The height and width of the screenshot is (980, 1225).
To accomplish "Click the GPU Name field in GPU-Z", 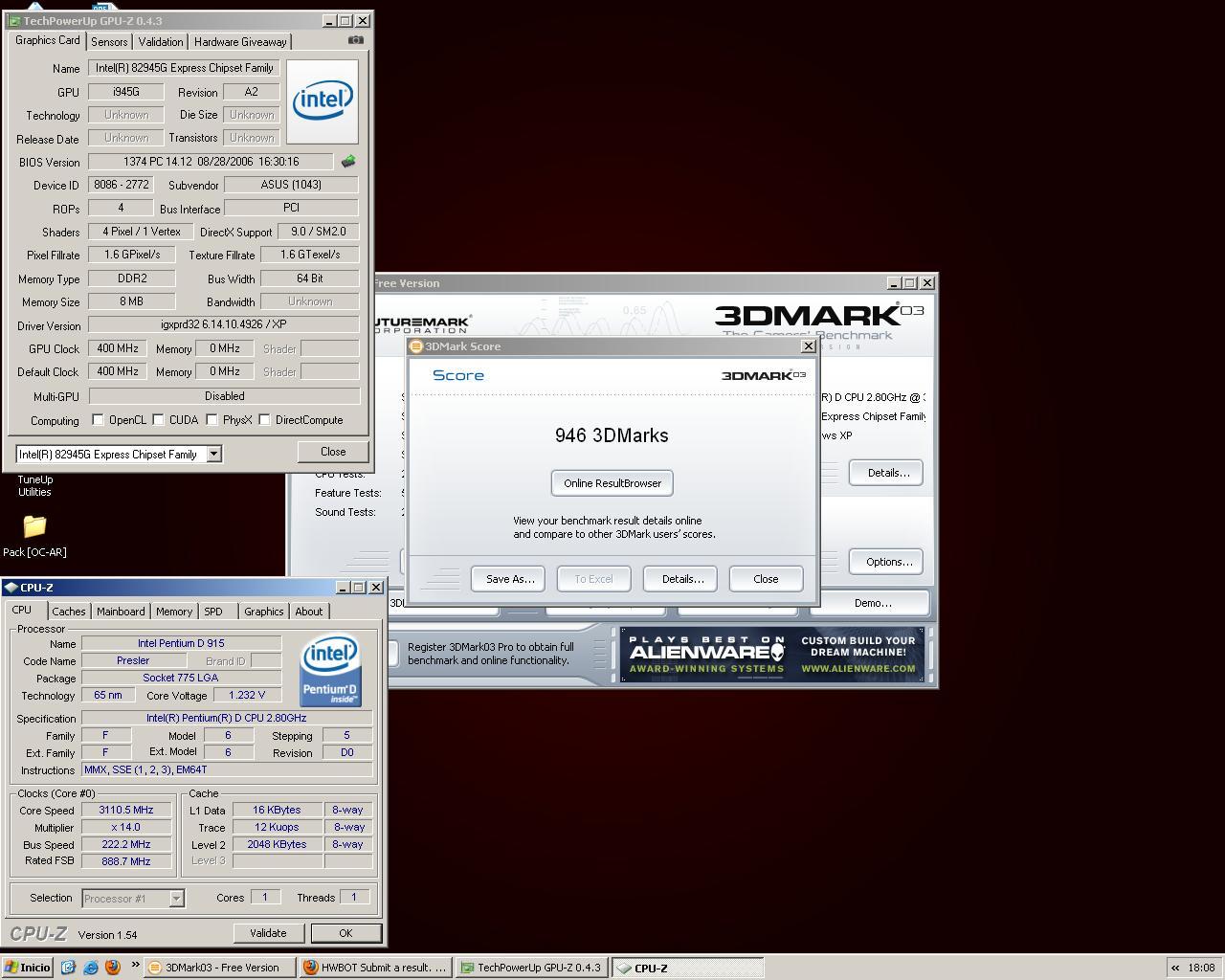I will 185,68.
